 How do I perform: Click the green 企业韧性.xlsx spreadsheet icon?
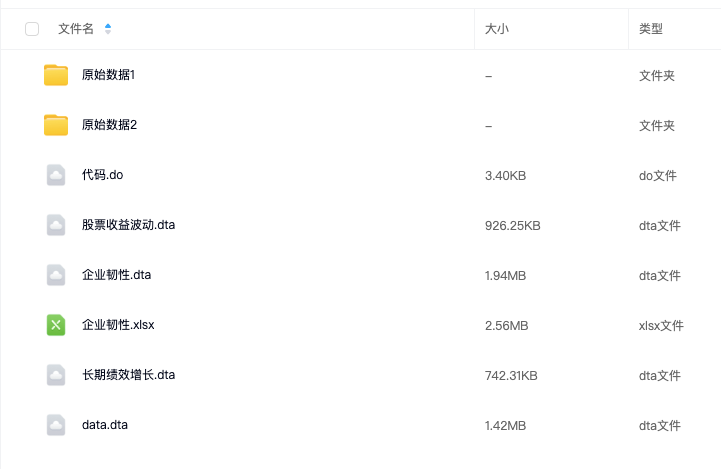pyautogui.click(x=56, y=325)
